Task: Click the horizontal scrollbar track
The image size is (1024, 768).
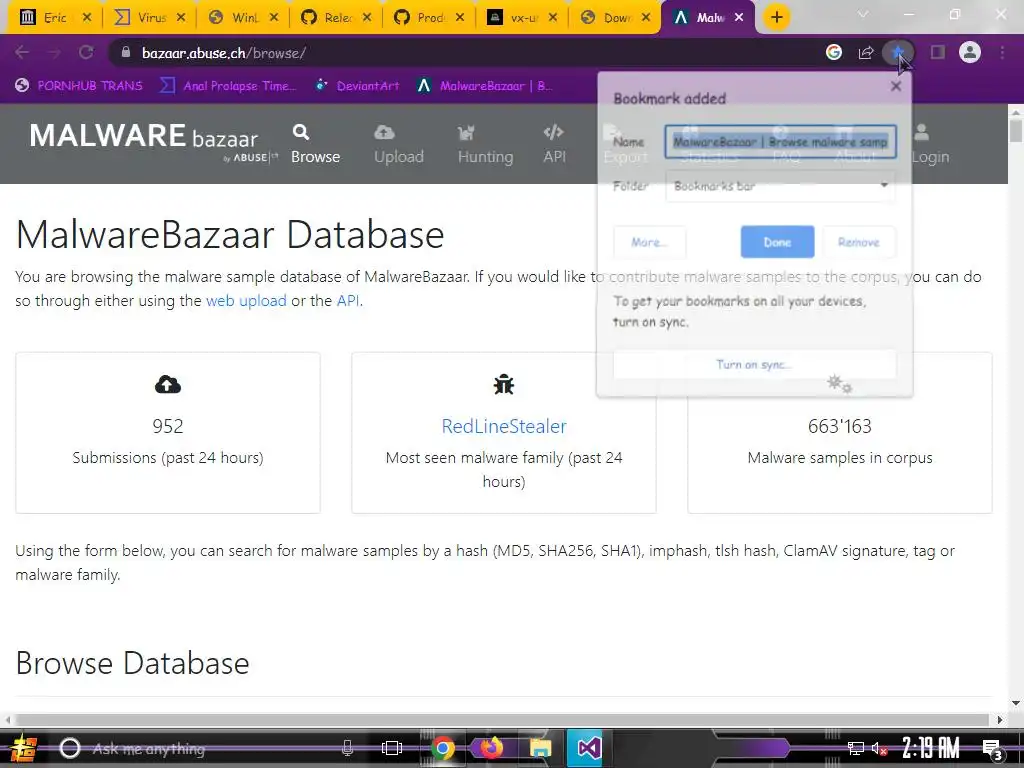Action: click(x=503, y=720)
